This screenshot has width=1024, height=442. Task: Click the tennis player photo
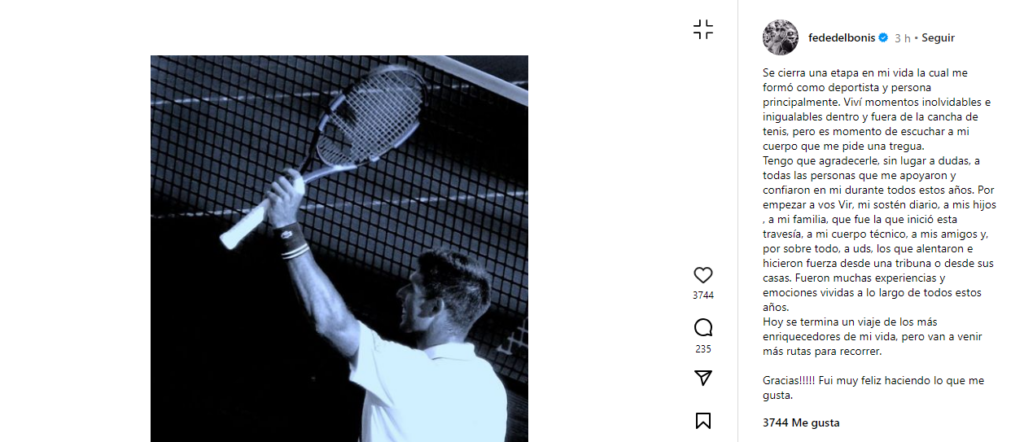(339, 249)
